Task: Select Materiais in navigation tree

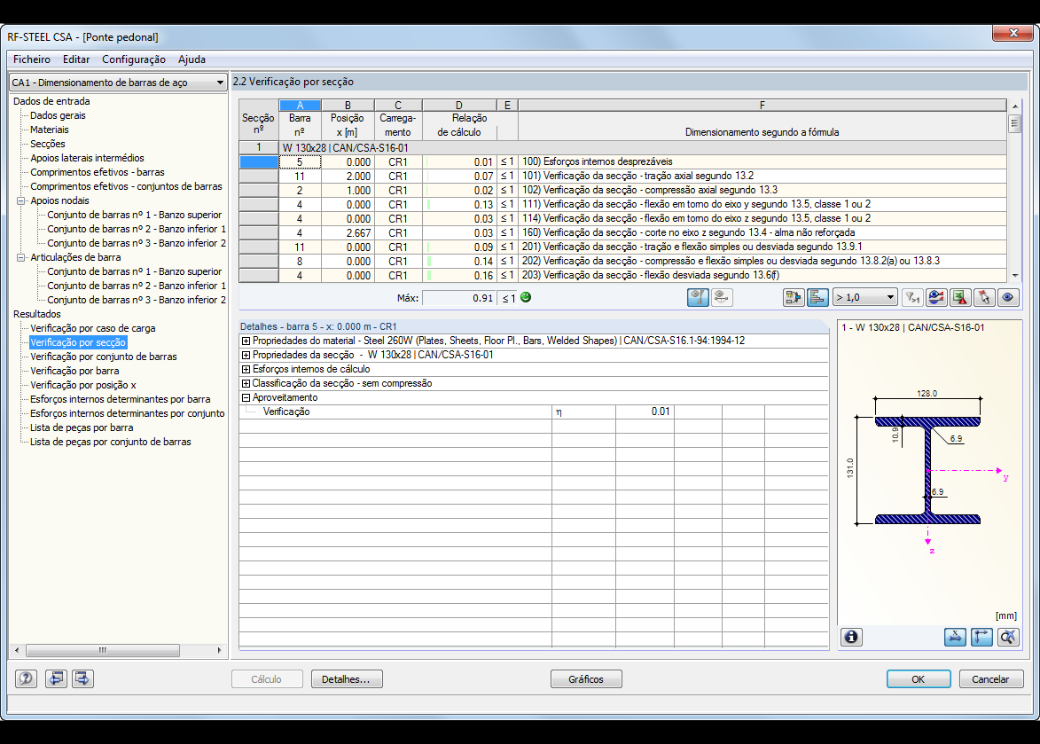Action: click(x=49, y=129)
